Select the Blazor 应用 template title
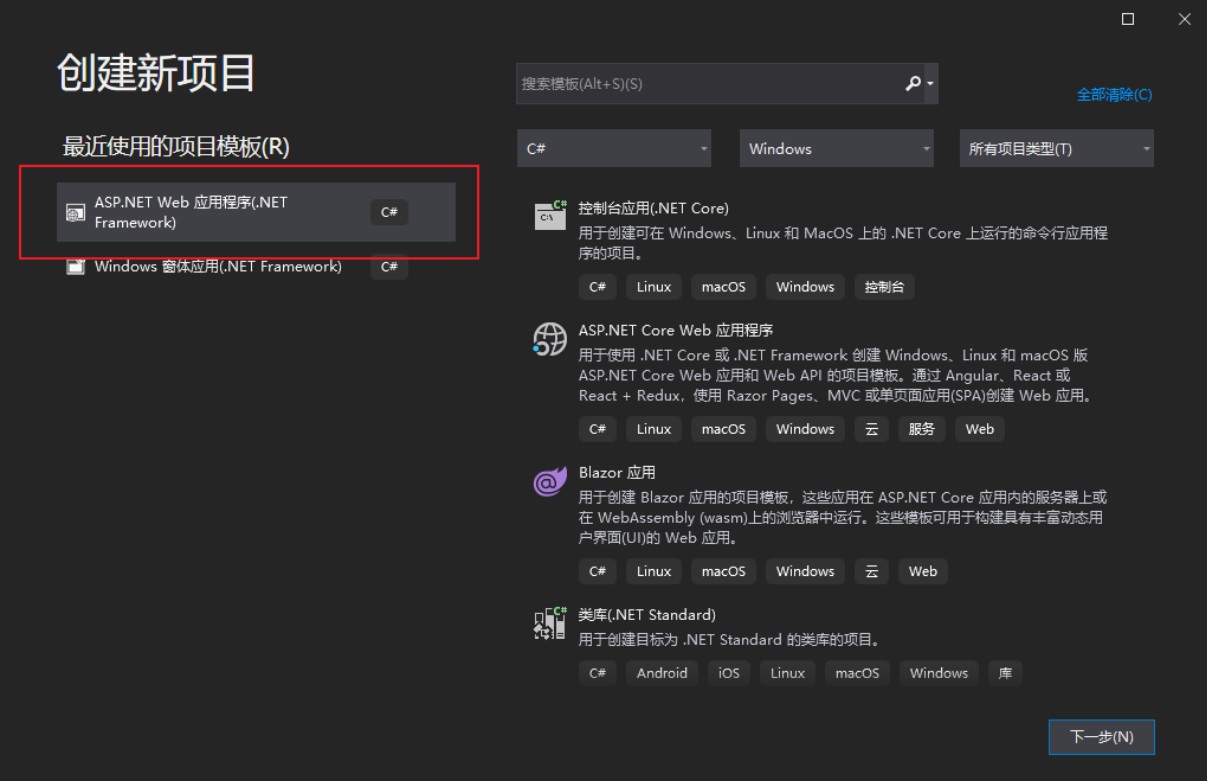This screenshot has height=781, width=1207. point(617,473)
